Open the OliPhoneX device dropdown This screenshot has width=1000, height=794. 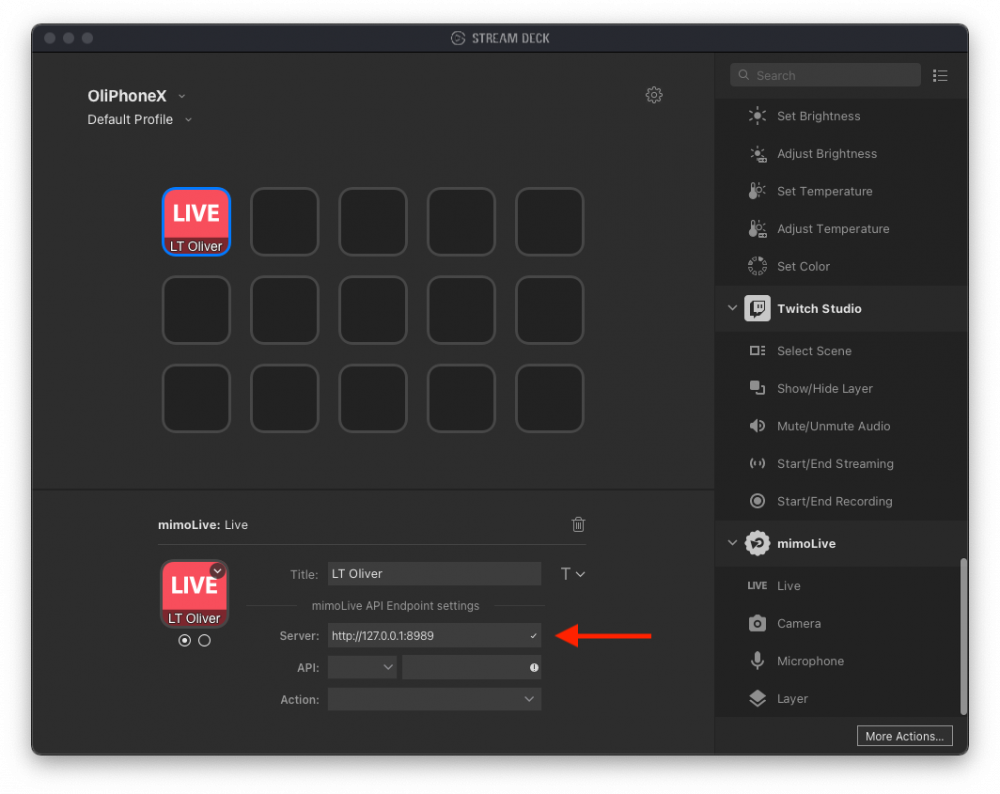tap(182, 96)
